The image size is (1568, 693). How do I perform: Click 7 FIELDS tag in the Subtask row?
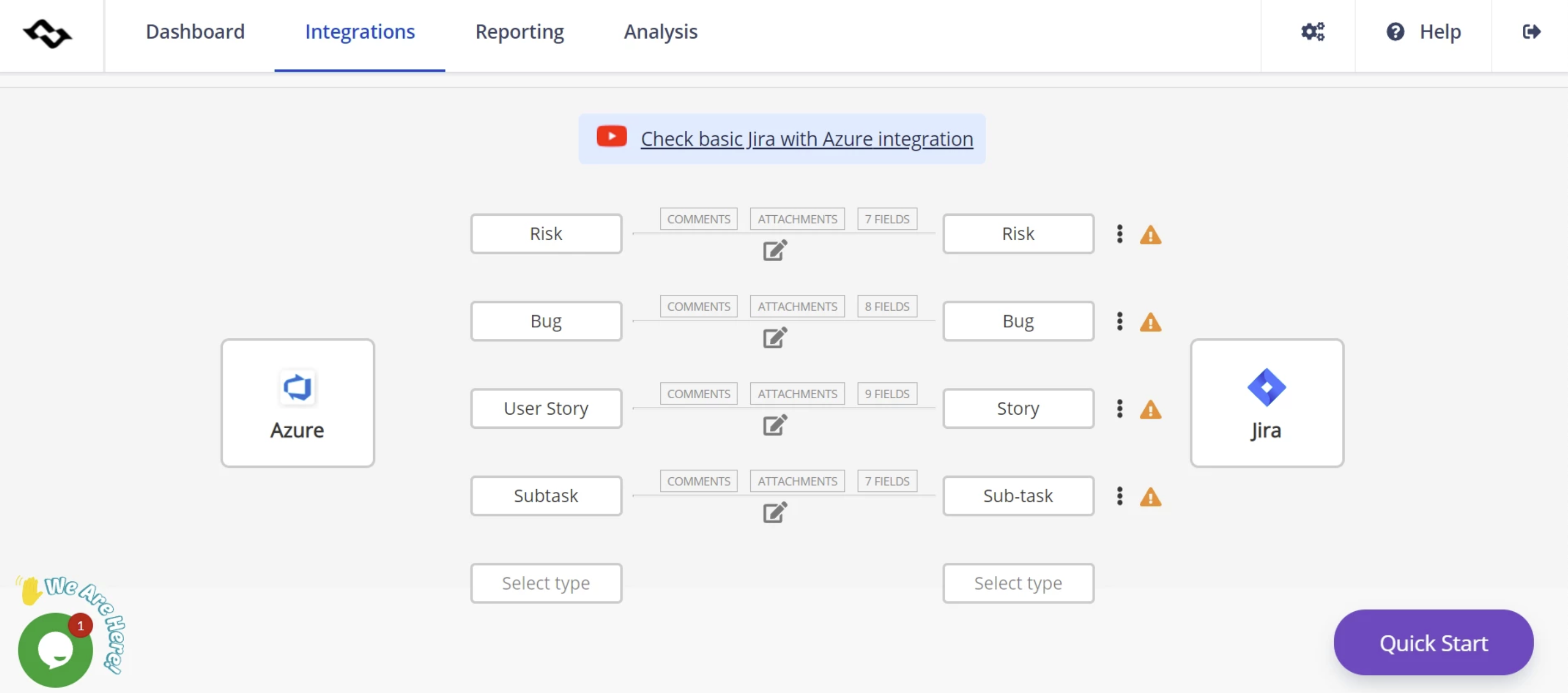click(x=887, y=481)
